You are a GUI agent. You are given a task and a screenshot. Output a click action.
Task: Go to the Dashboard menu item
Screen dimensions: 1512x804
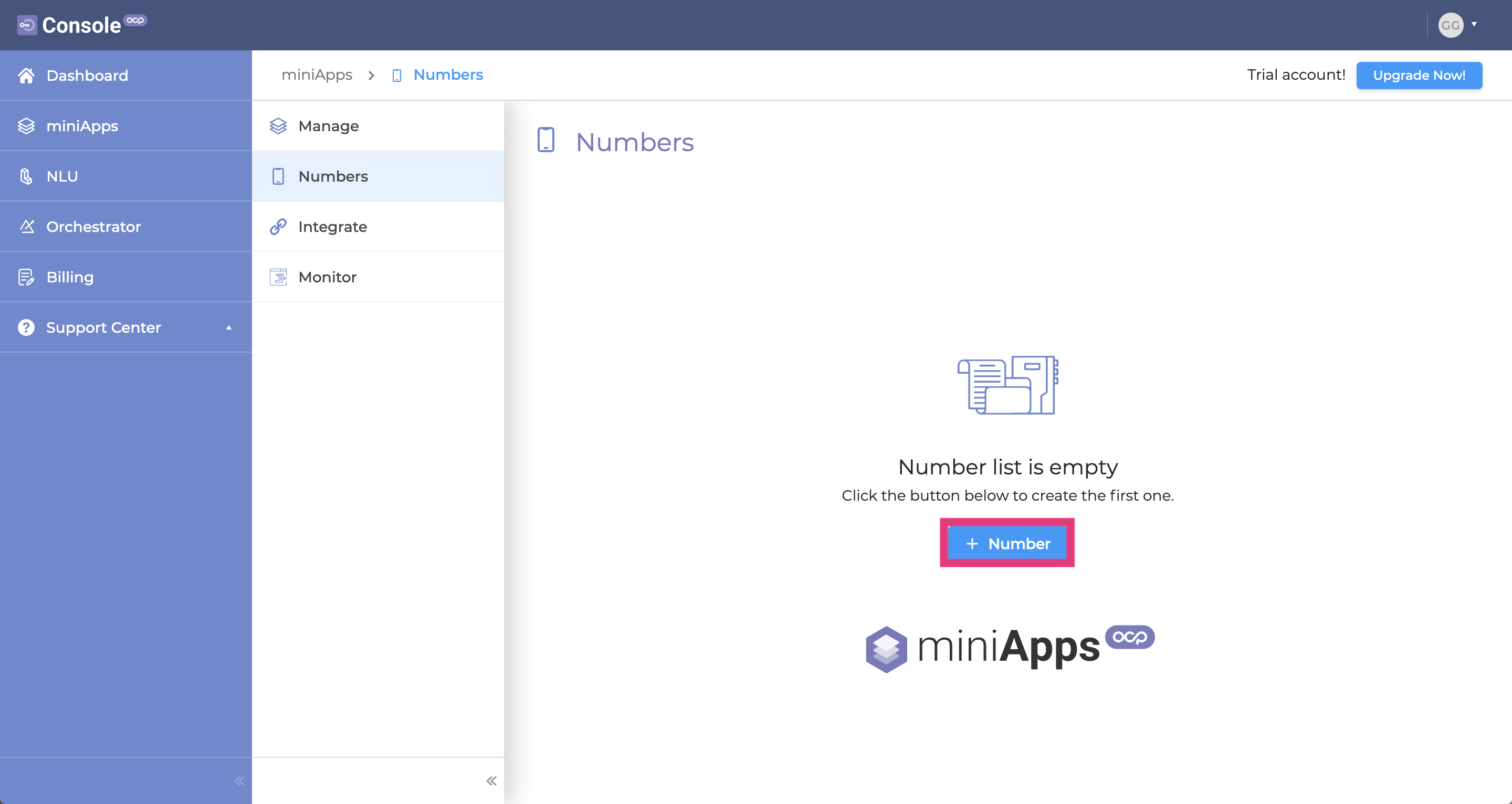click(125, 76)
